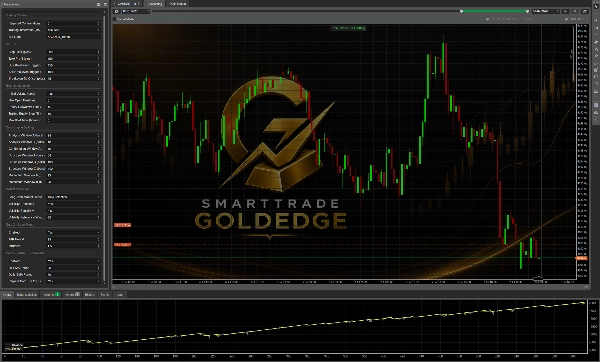600x362 pixels.
Task: Click the first icon in Parameters panel header
Action: pos(98,4)
